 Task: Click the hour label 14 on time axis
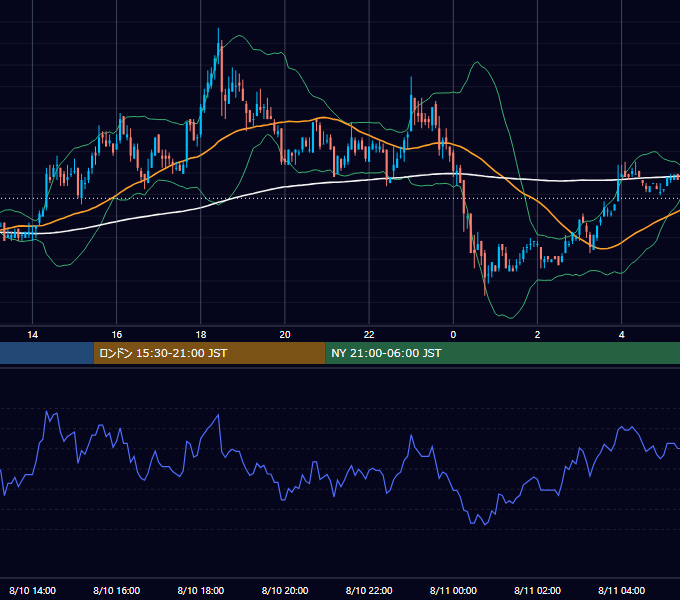point(33,335)
